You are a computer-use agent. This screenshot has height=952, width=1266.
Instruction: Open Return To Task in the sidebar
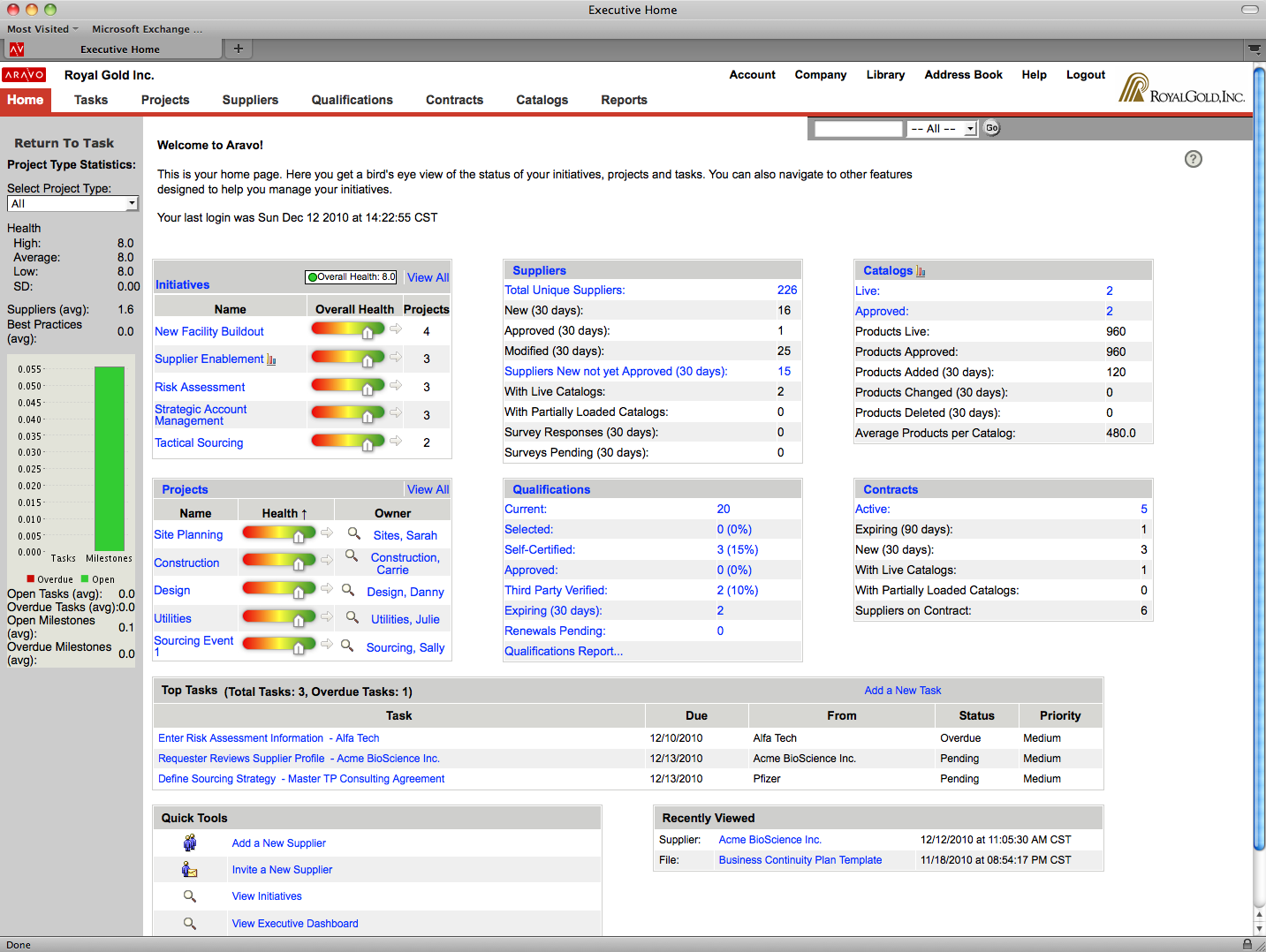click(x=64, y=143)
